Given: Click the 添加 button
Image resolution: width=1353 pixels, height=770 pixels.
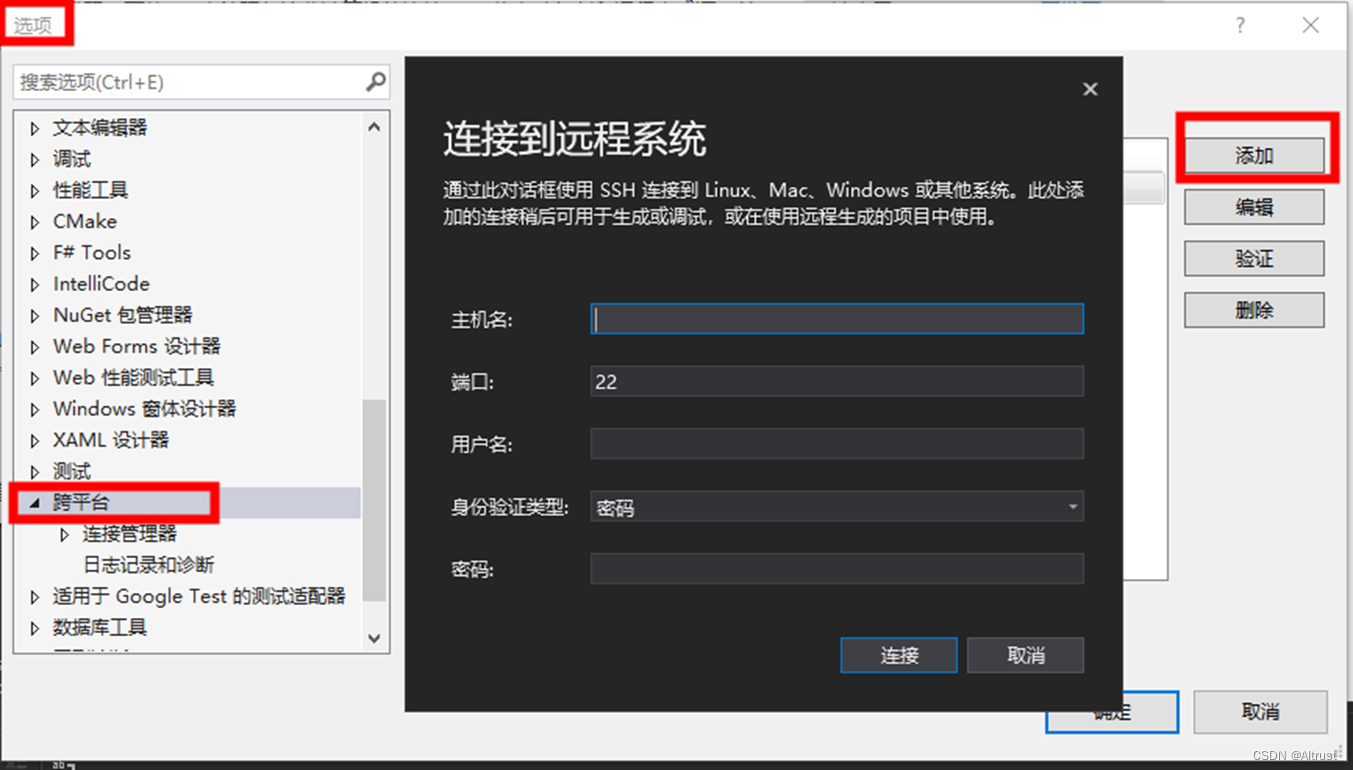Looking at the screenshot, I should coord(1254,155).
